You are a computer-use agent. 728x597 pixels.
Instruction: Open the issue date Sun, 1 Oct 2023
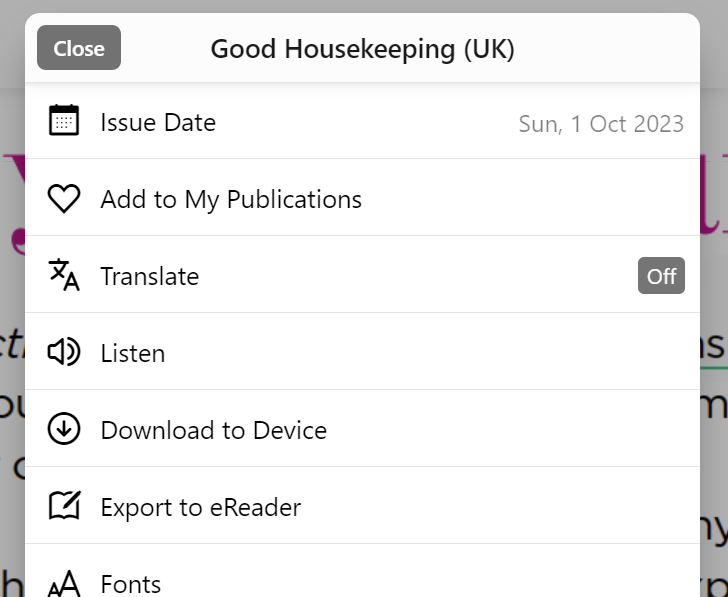coord(601,124)
